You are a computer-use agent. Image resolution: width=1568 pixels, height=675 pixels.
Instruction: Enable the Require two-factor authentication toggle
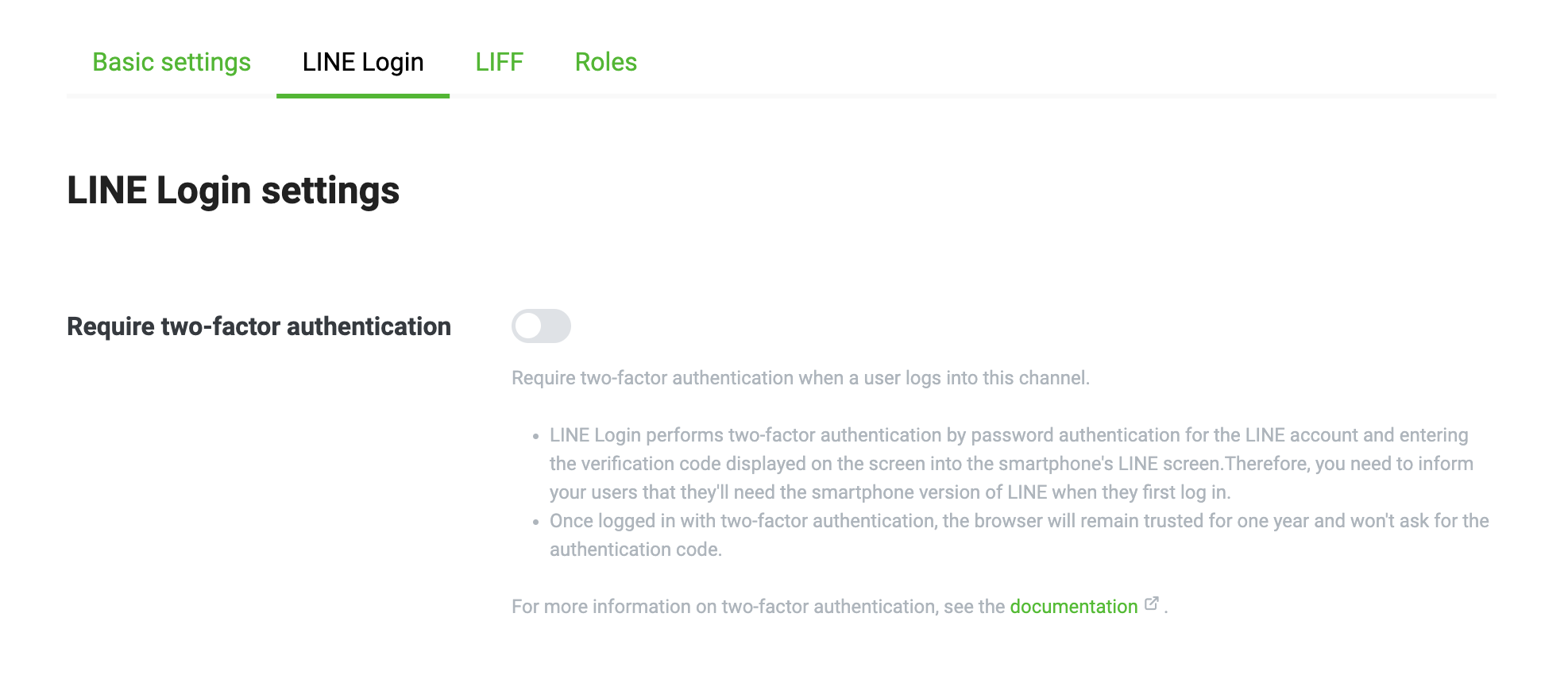click(x=541, y=326)
